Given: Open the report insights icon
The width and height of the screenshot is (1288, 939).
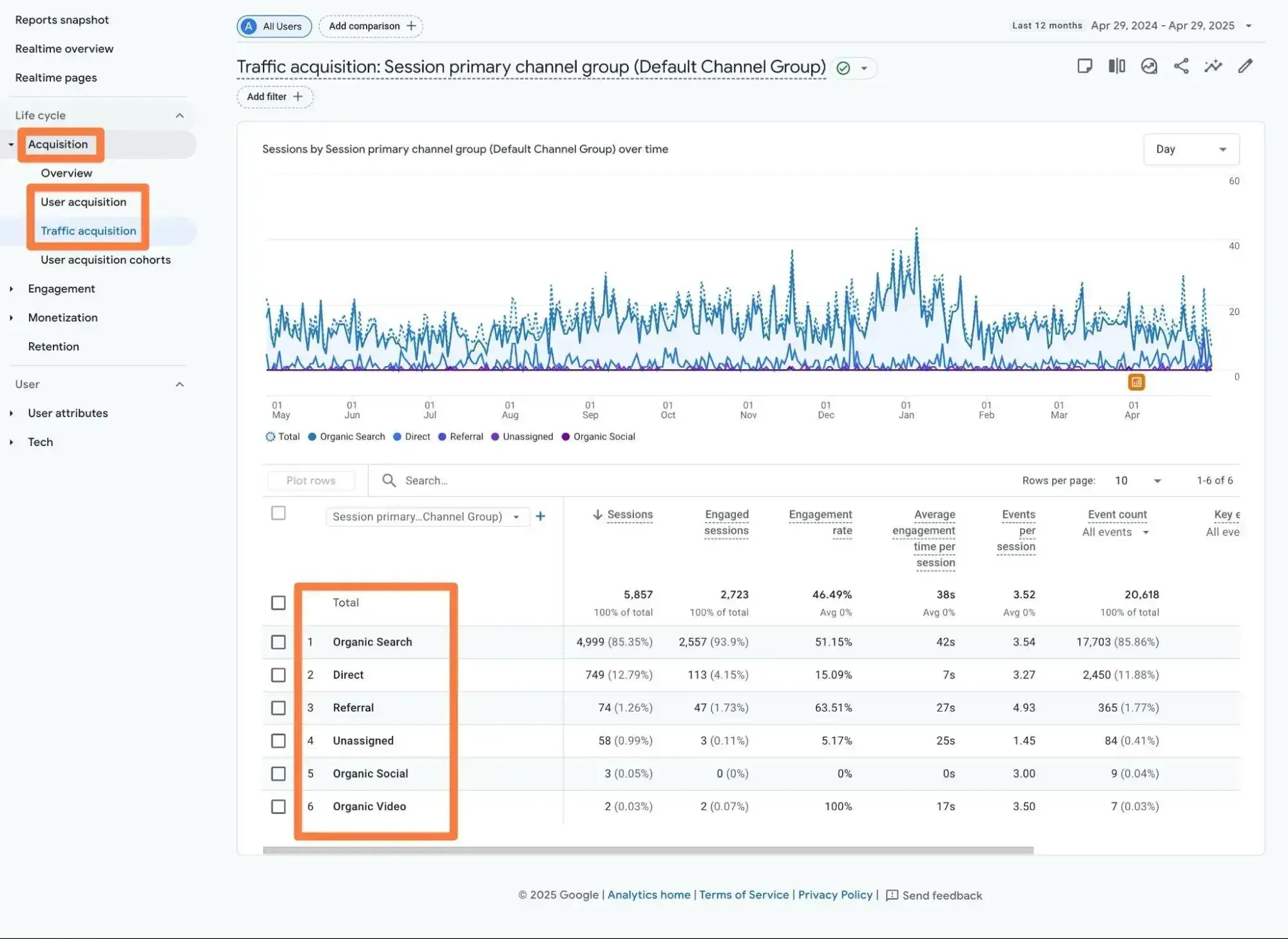Looking at the screenshot, I should [x=1149, y=66].
